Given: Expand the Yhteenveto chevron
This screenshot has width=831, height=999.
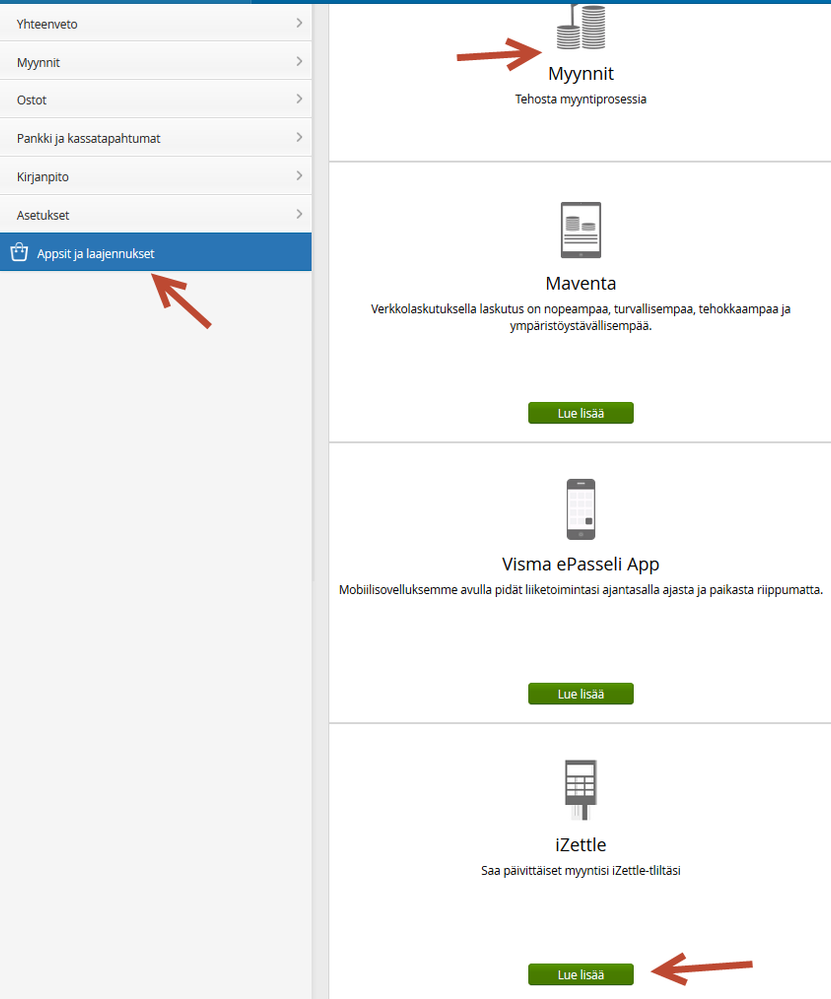Looking at the screenshot, I should (299, 23).
